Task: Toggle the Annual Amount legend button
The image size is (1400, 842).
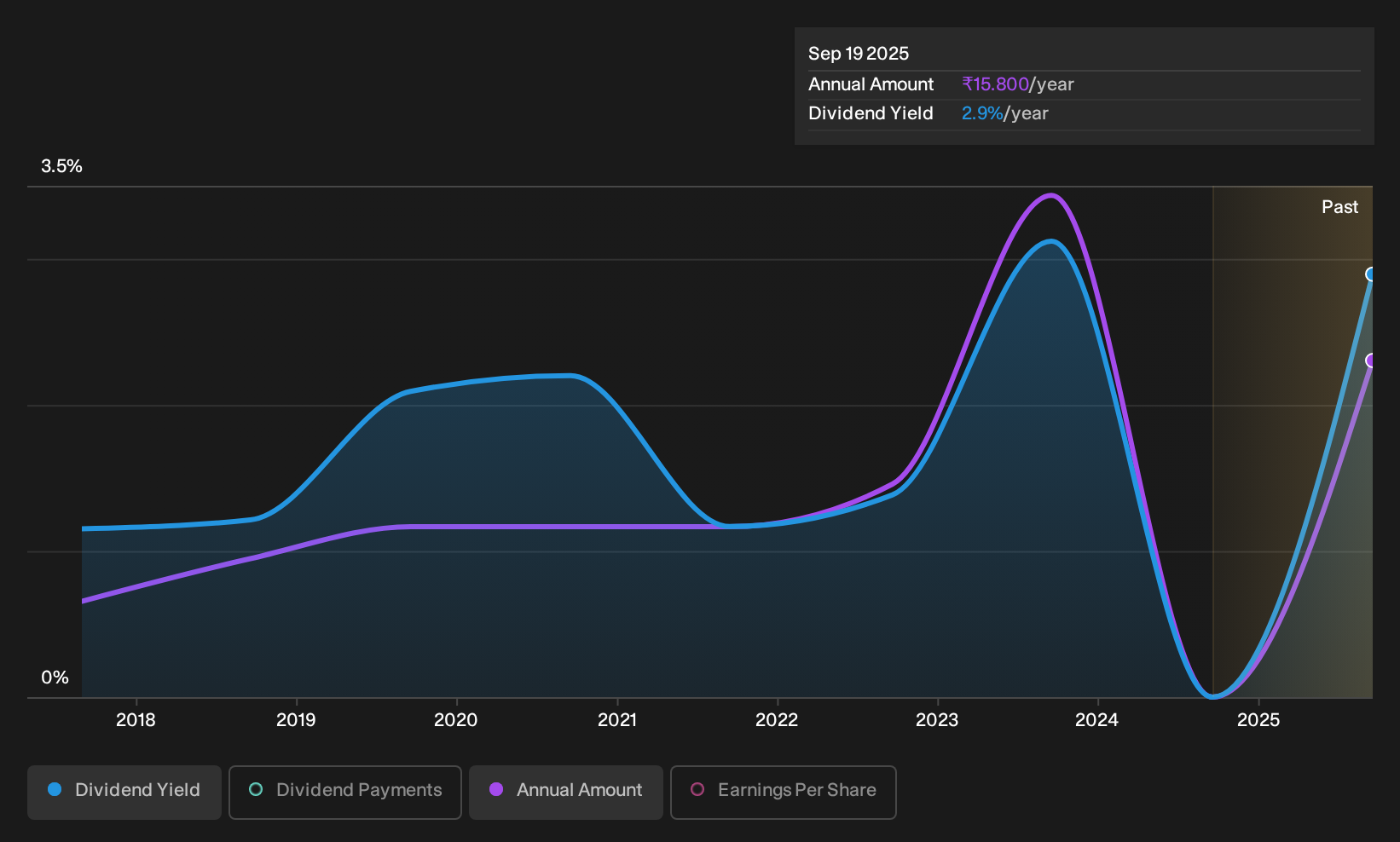Action: pos(566,792)
